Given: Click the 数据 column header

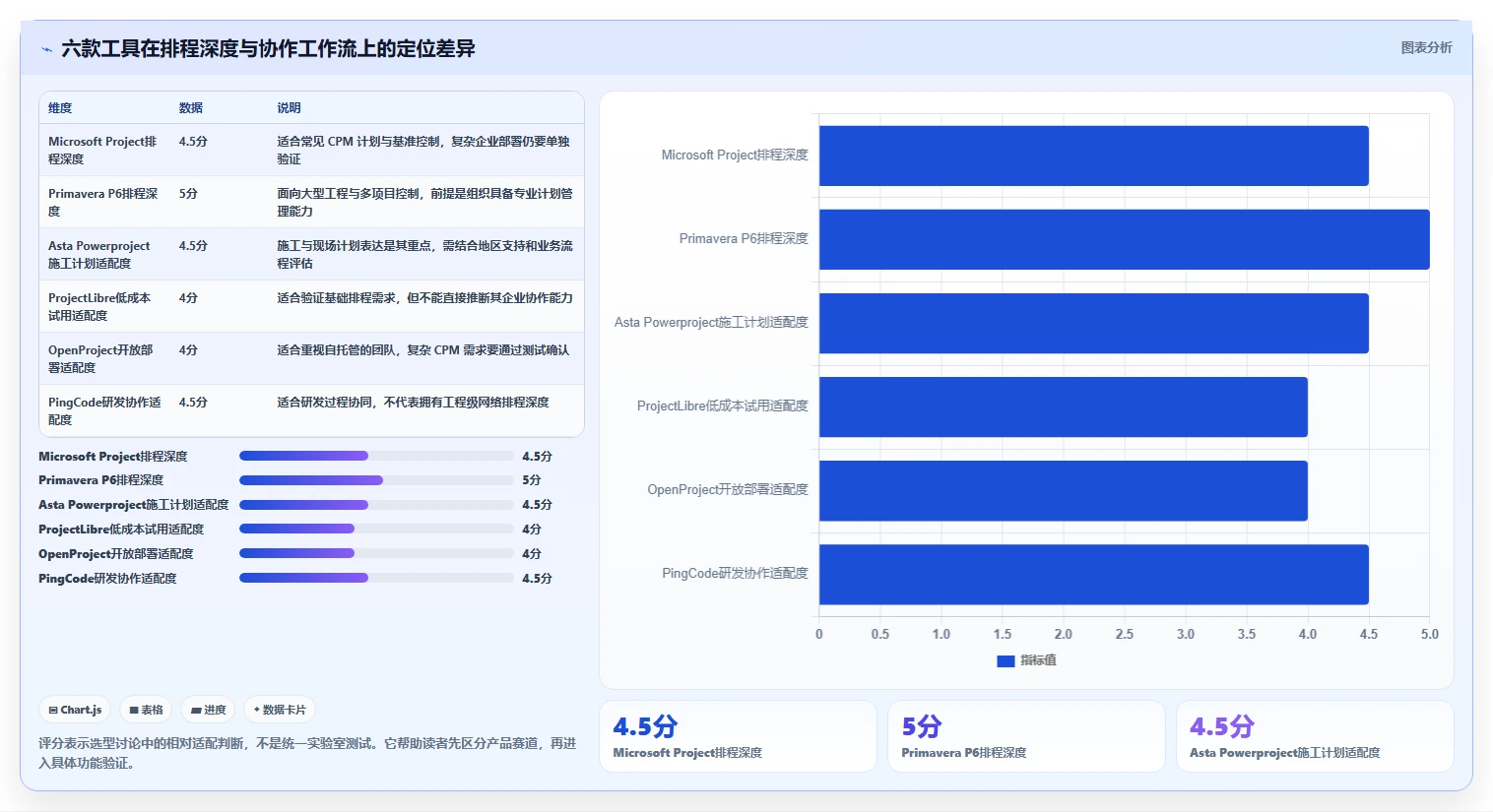Looking at the screenshot, I should 191,108.
